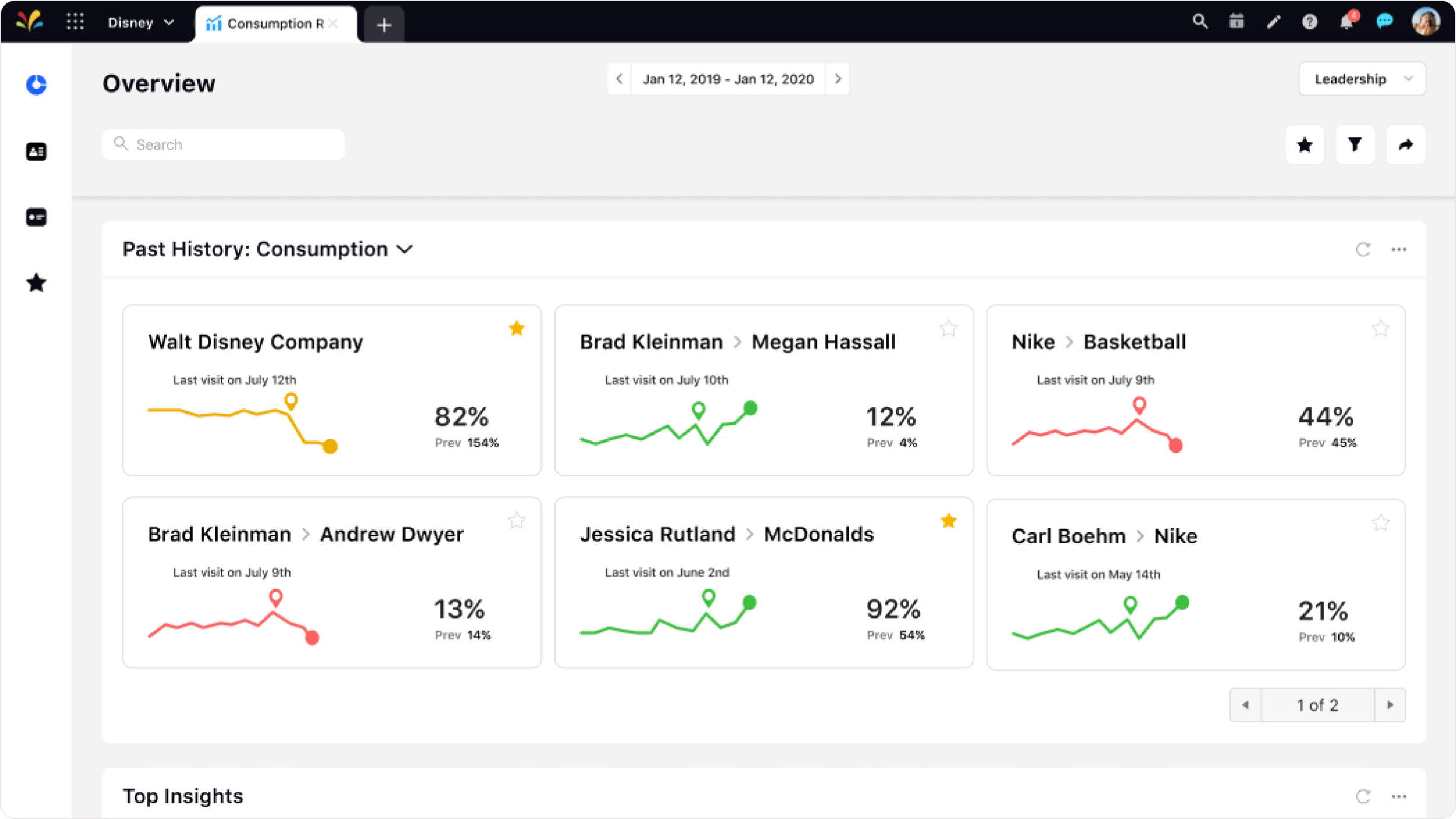1456x819 pixels.
Task: Open favorites star in sidebar
Action: (36, 283)
